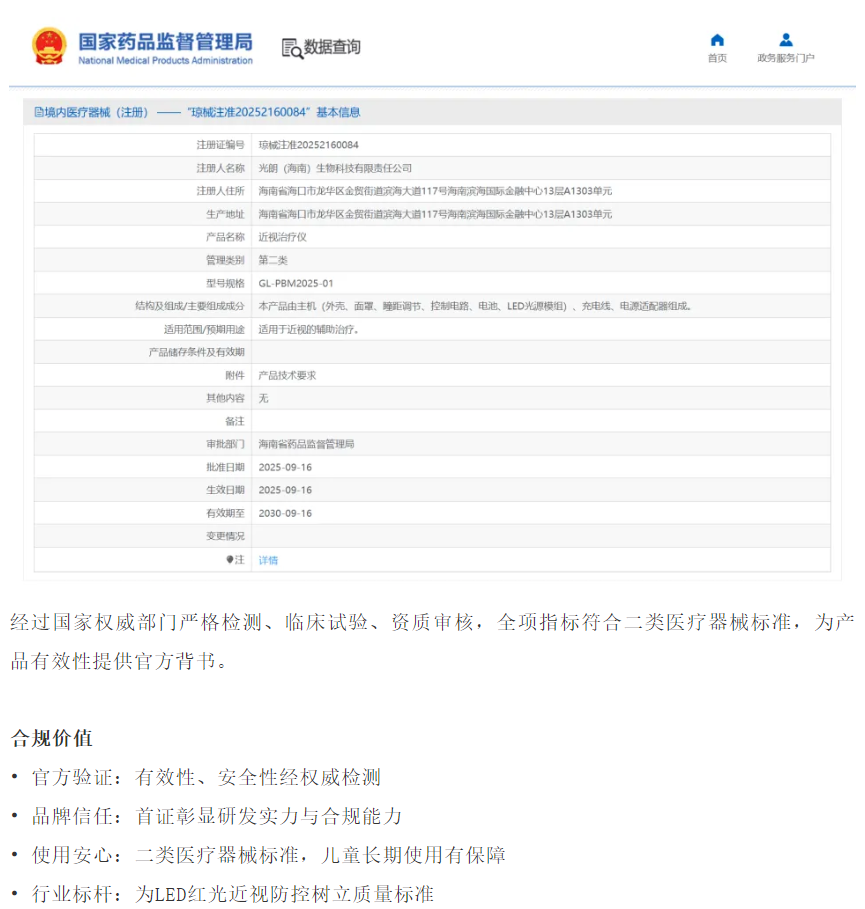Click registrant name 光朗（海南）生物科技有限责任公司
The width and height of the screenshot is (865, 909).
point(335,168)
